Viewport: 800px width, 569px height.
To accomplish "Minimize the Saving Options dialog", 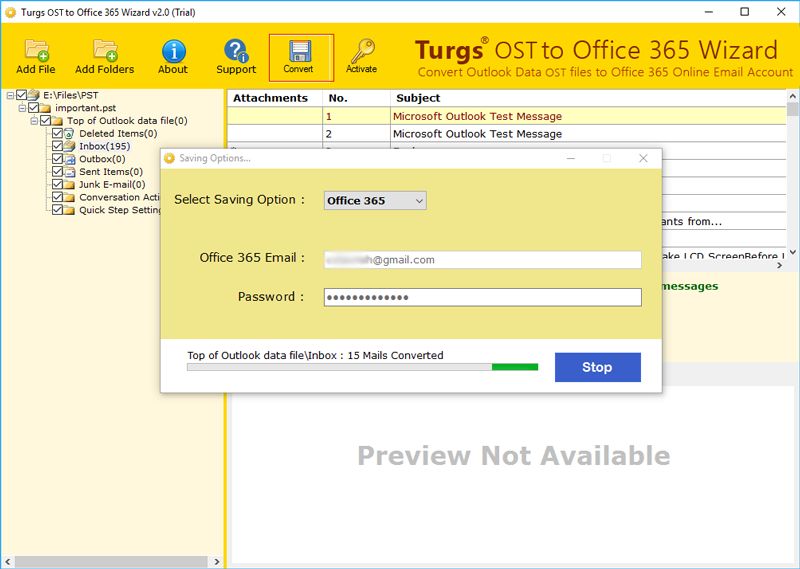I will pos(571,158).
